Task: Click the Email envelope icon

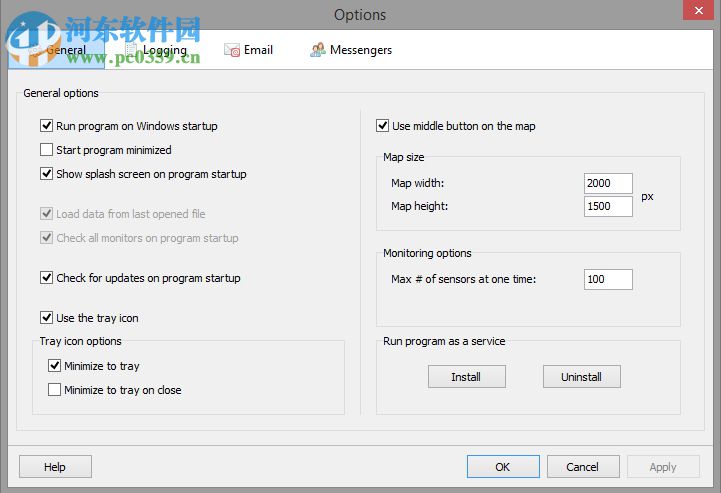Action: click(232, 50)
